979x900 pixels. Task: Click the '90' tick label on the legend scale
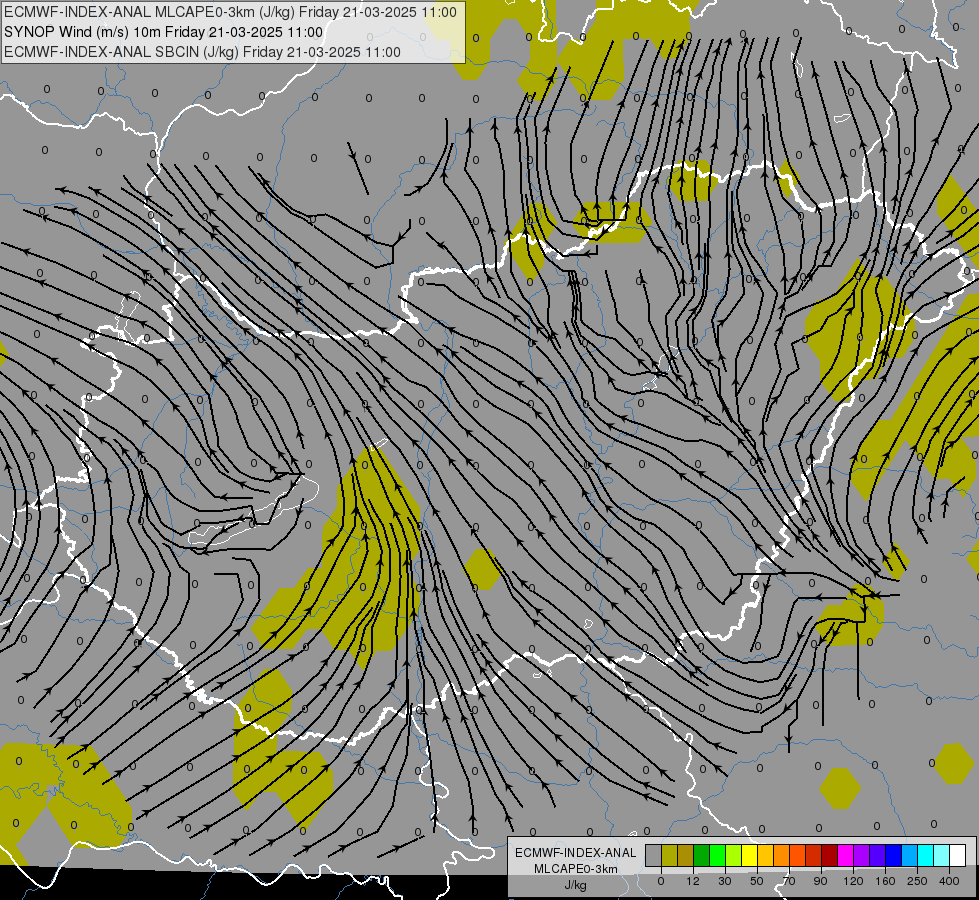[820, 881]
